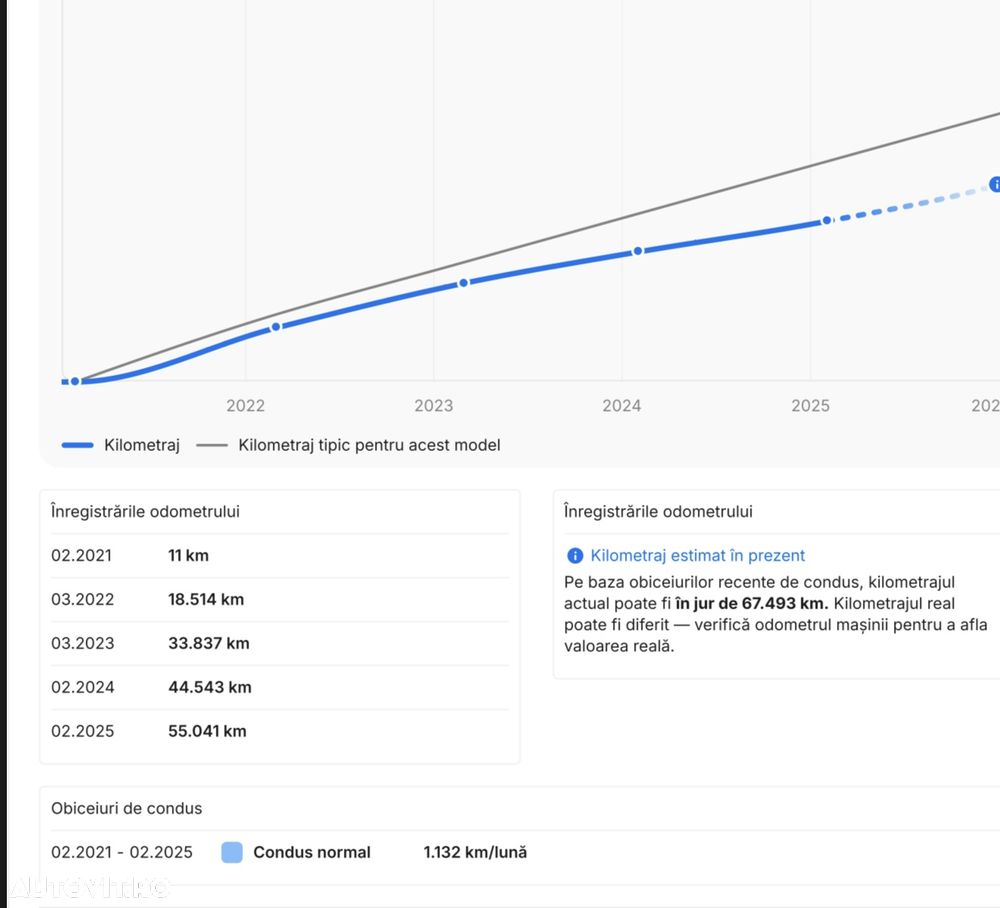Select the 02.2025 data point on the blue line
The width and height of the screenshot is (1000, 908).
[826, 220]
